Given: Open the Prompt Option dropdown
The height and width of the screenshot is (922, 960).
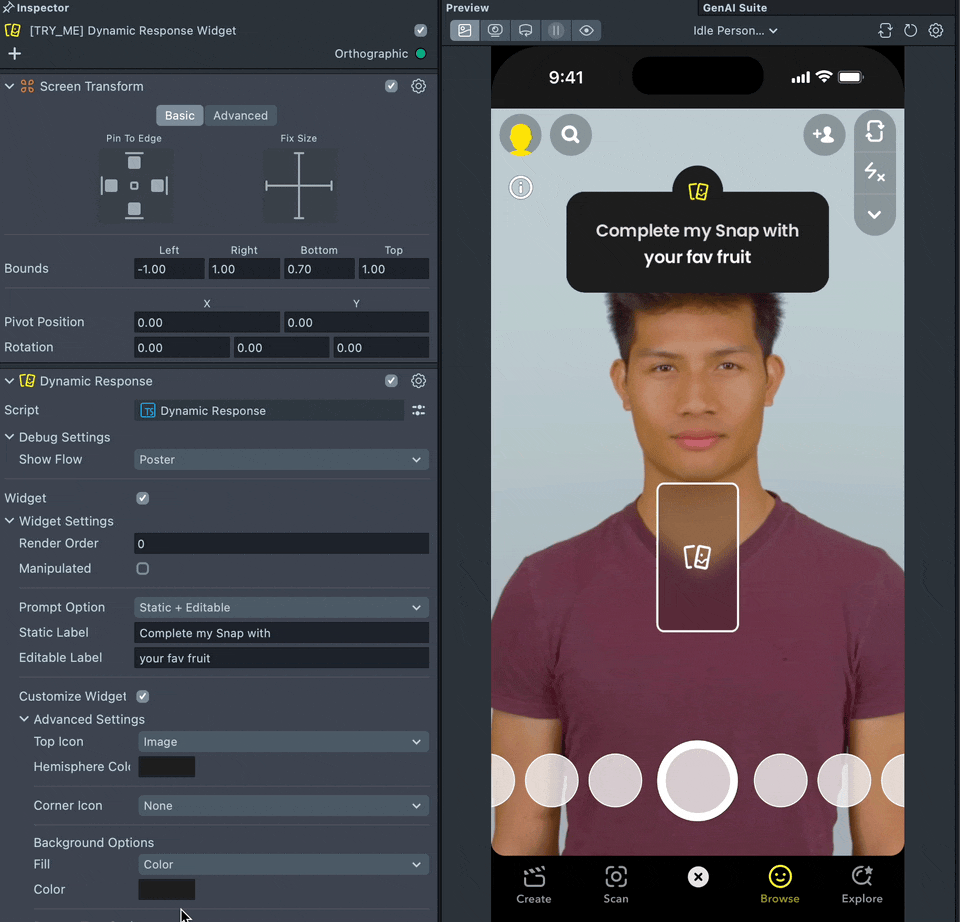Looking at the screenshot, I should click(281, 608).
